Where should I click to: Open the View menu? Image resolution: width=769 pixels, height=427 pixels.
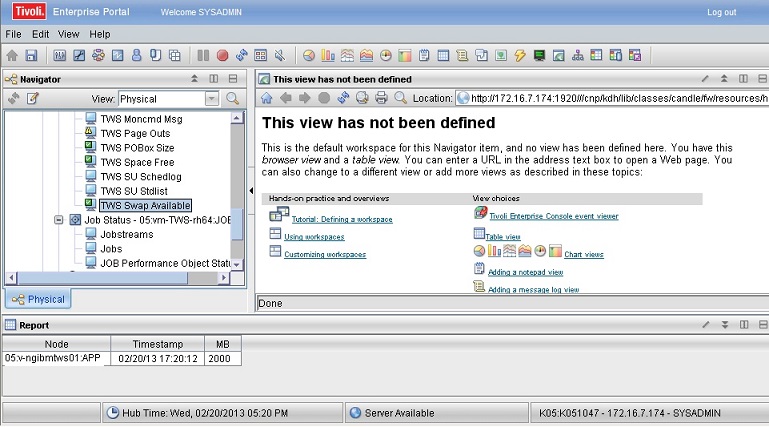(69, 34)
